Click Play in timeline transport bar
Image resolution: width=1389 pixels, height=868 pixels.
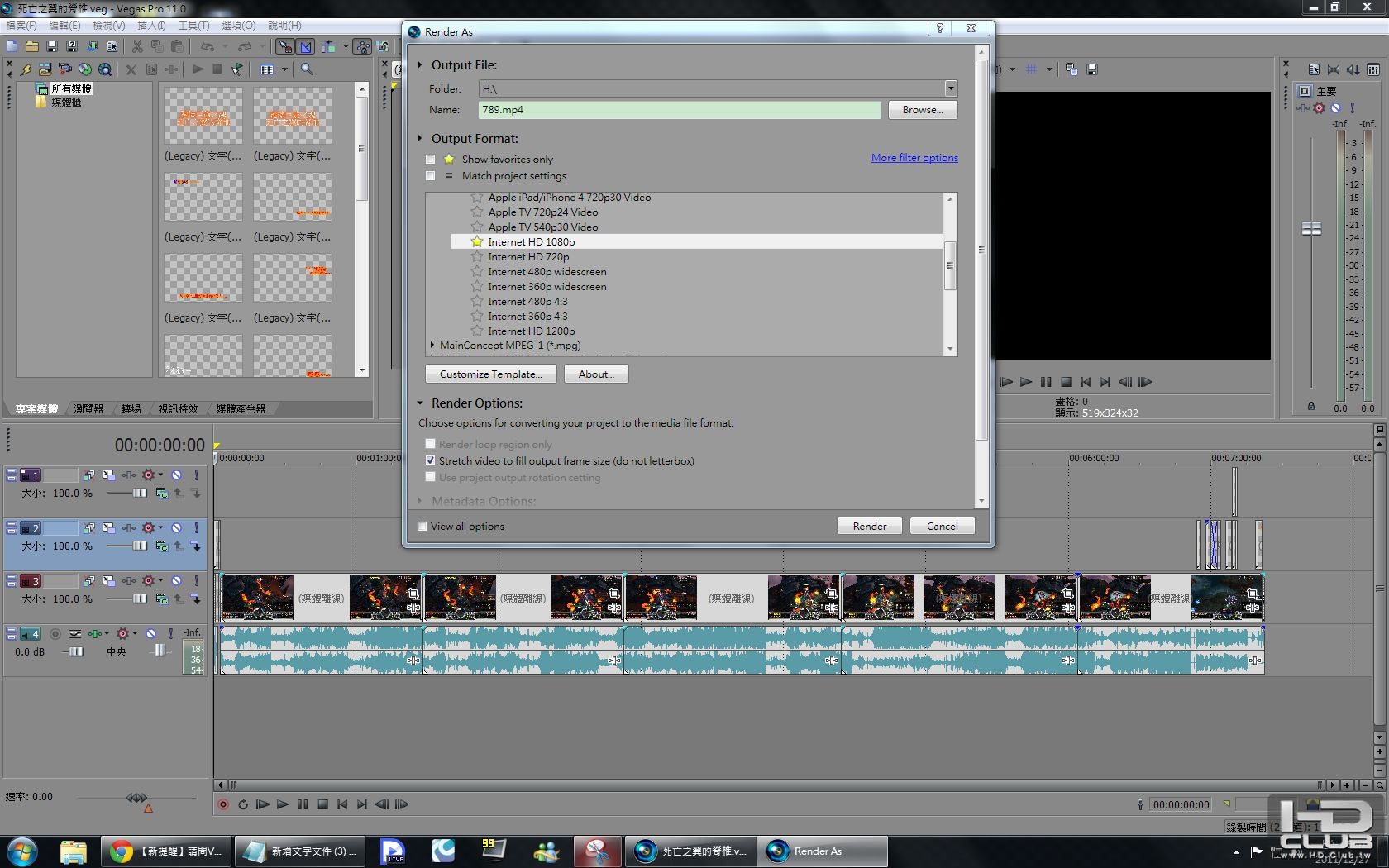pos(283,804)
